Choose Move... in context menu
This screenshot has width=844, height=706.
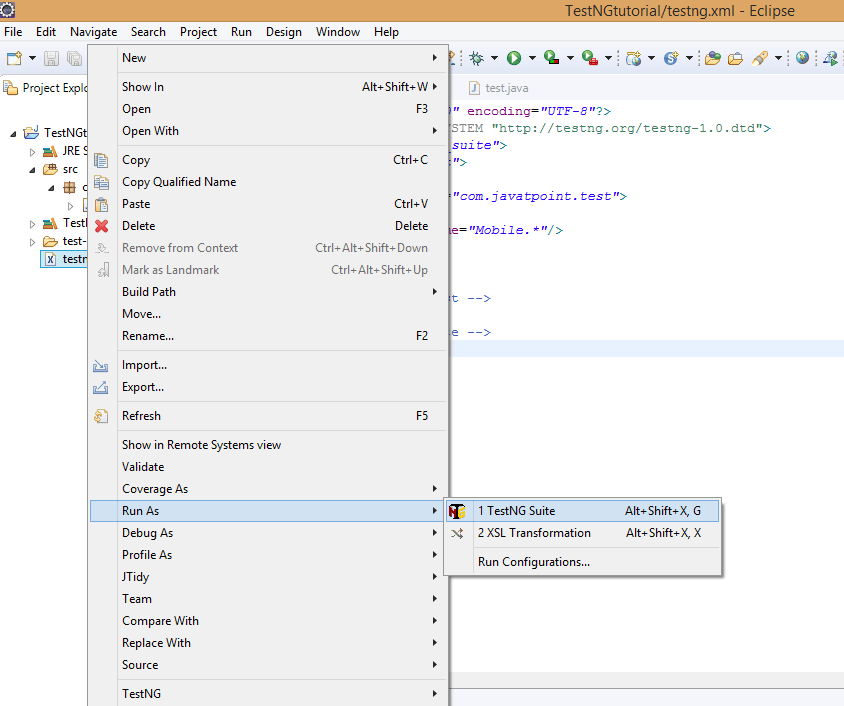(268, 314)
